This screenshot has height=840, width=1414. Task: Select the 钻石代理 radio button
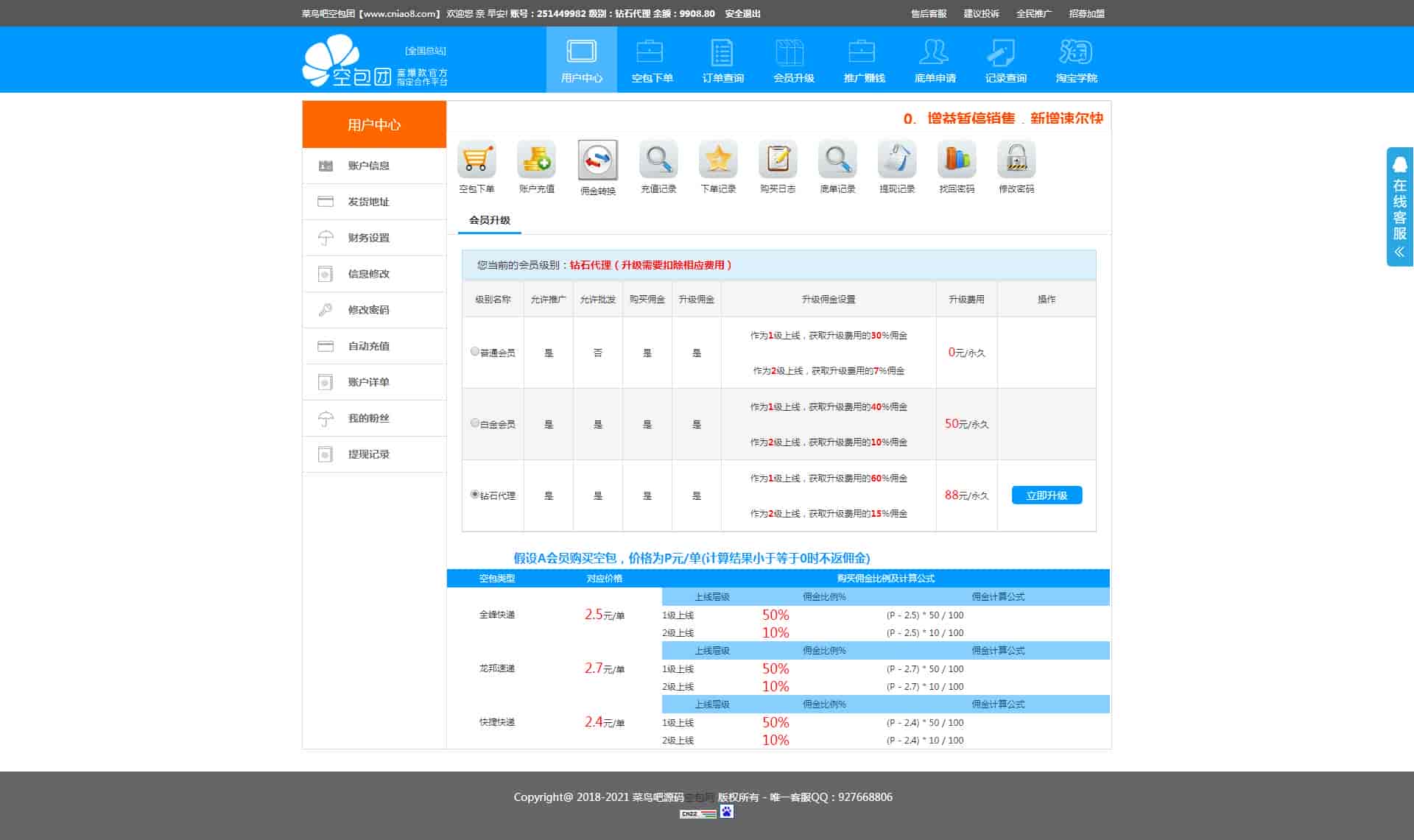[475, 495]
